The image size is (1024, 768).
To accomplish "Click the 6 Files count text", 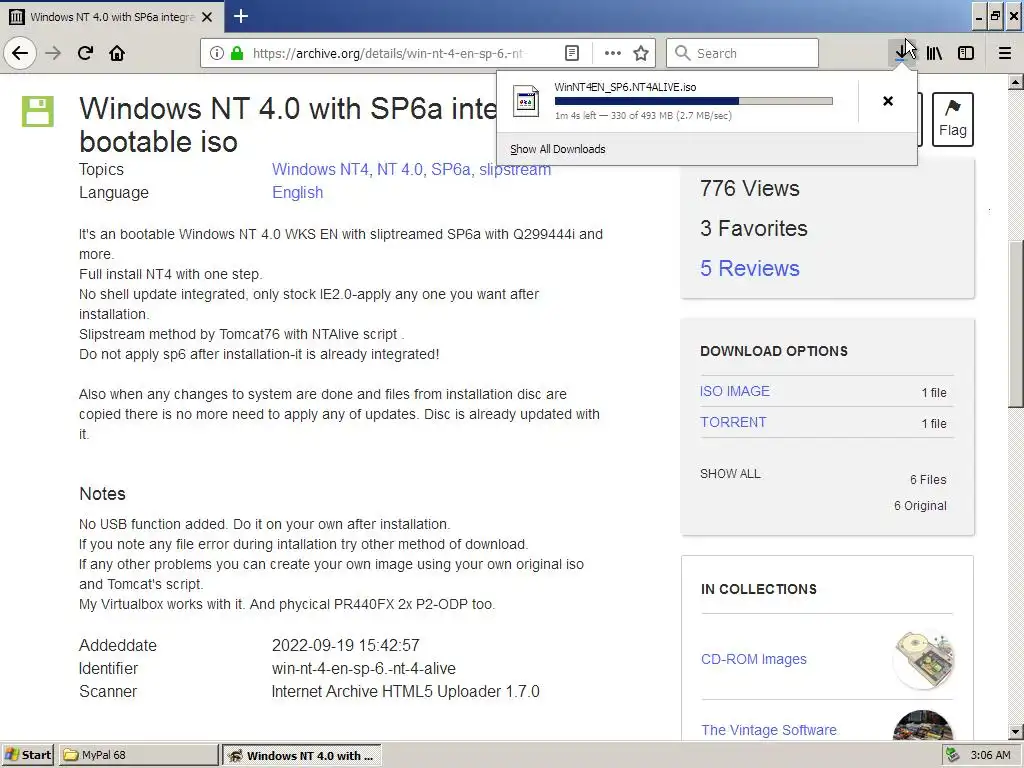I will (928, 479).
